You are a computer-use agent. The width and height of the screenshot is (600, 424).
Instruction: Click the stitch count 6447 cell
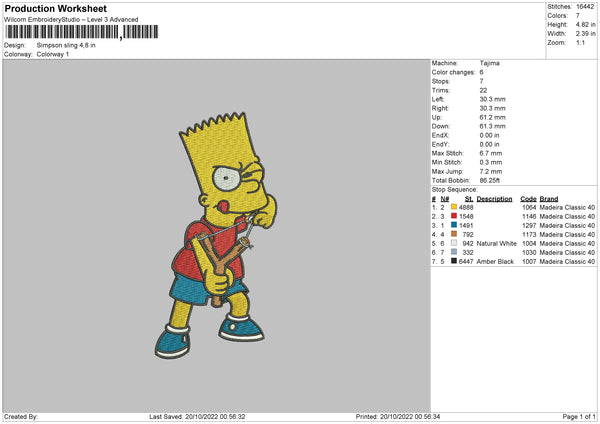[x=466, y=262]
